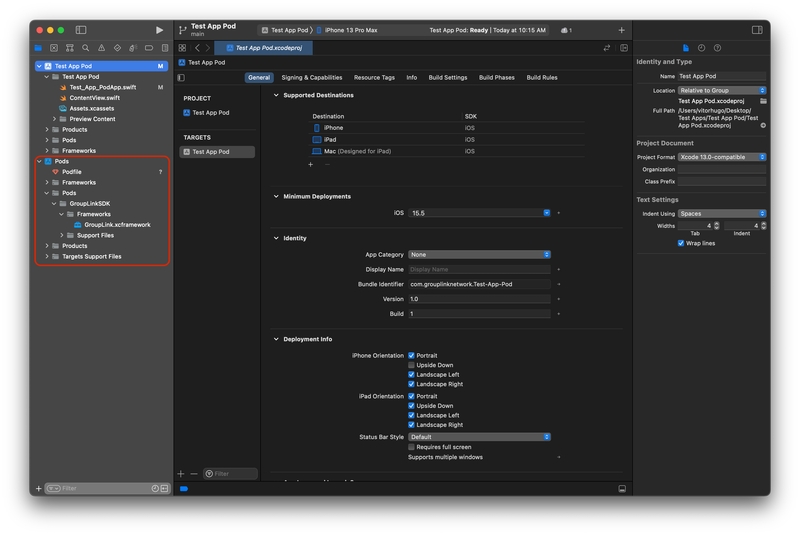The height and width of the screenshot is (535, 800).
Task: Enable iPhone Upside Down orientation
Action: tap(411, 365)
